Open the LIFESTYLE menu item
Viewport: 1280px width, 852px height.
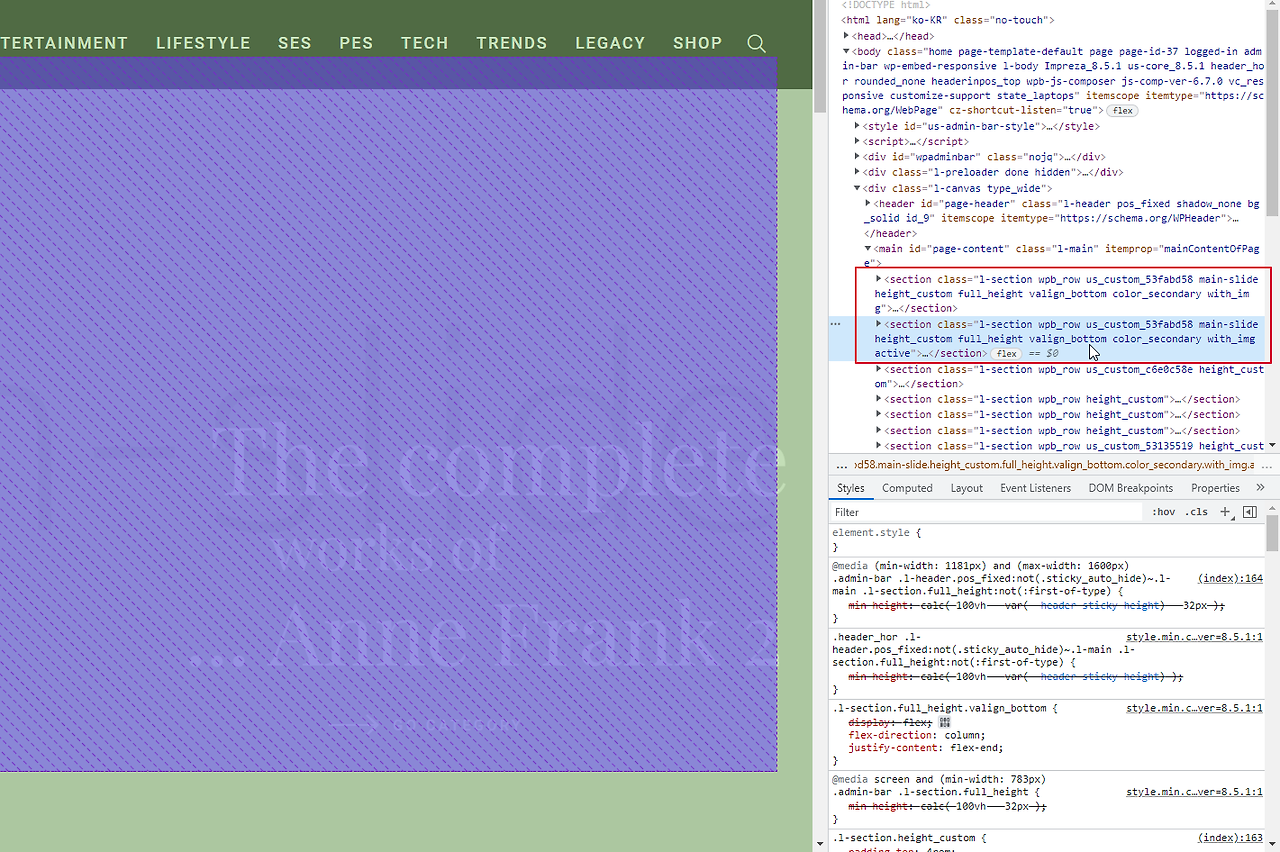tap(203, 43)
